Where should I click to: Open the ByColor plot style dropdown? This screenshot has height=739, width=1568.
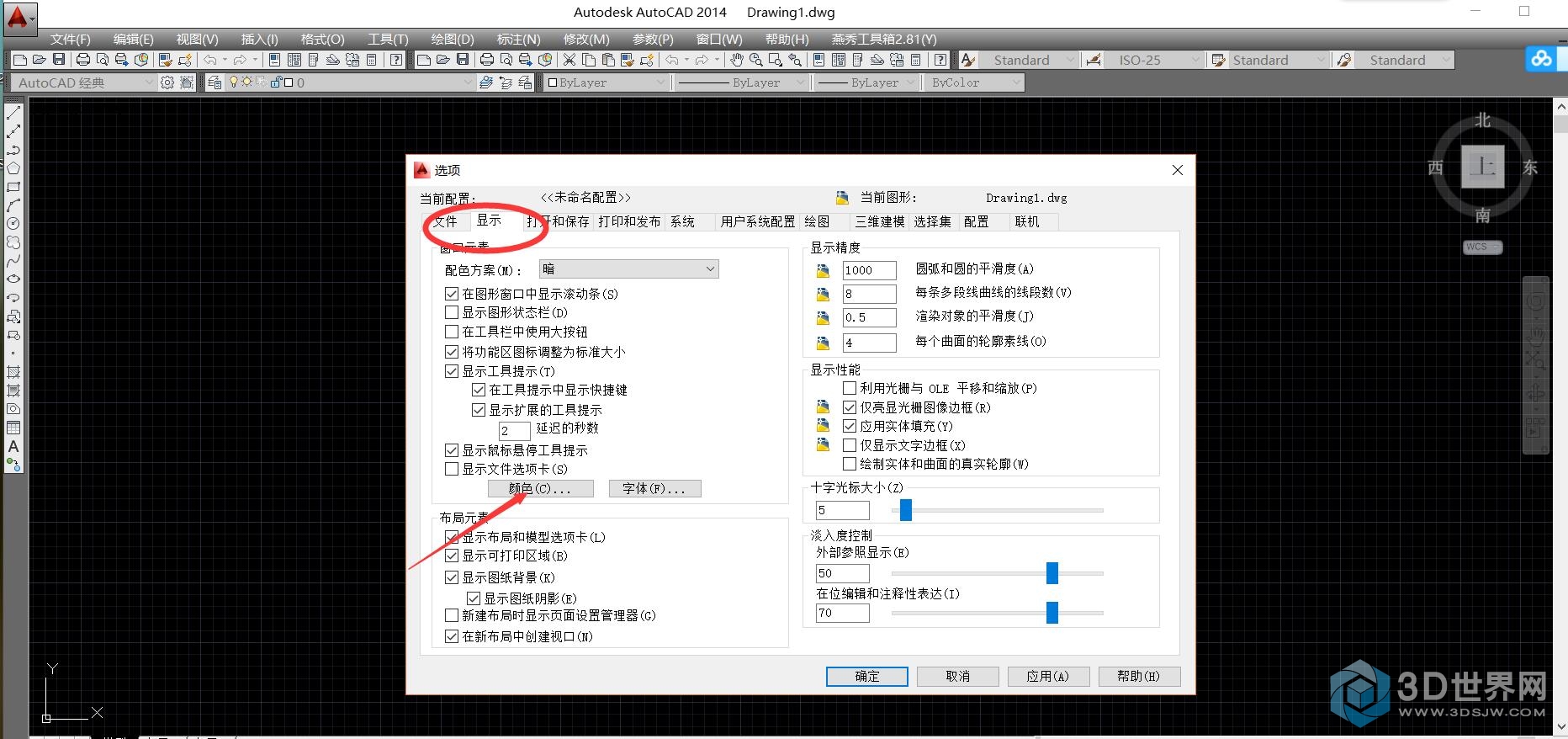click(974, 82)
